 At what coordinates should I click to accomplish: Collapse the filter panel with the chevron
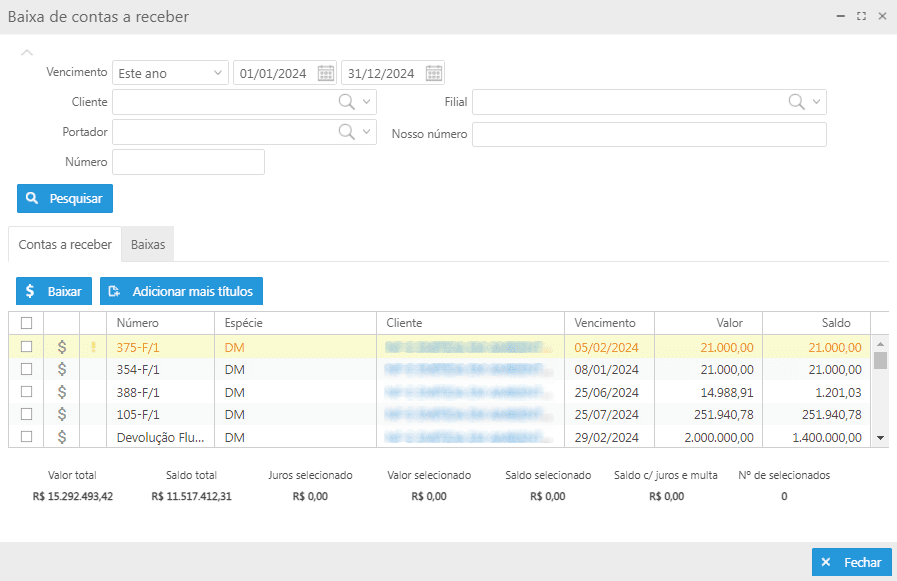click(x=27, y=52)
